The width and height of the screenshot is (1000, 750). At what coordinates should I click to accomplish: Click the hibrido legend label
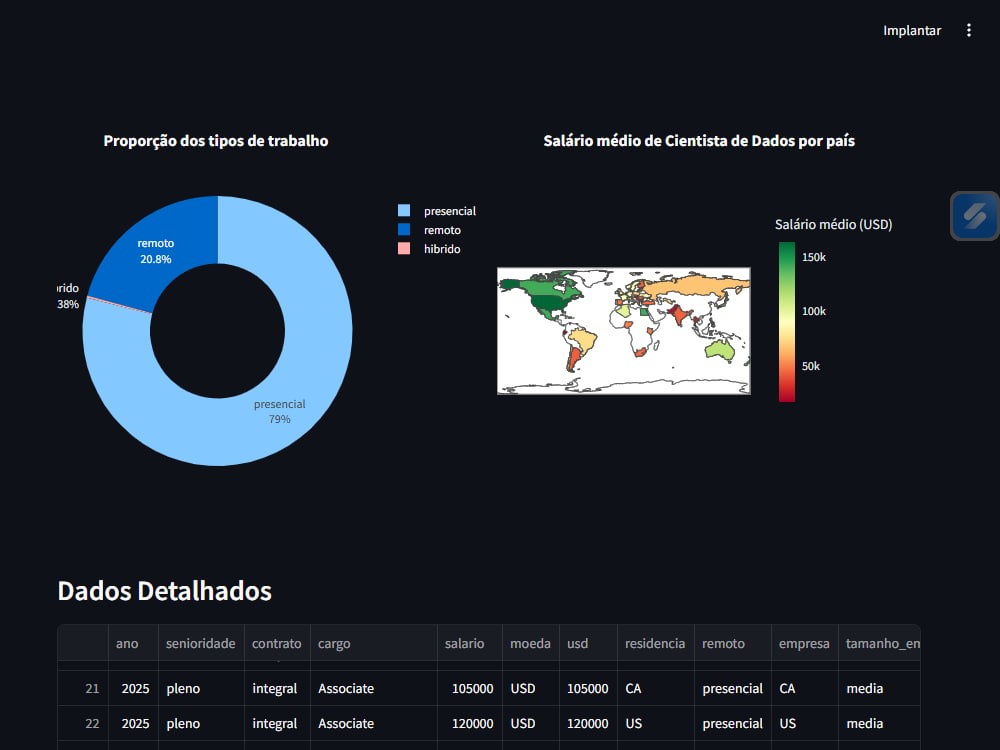pyautogui.click(x=442, y=249)
